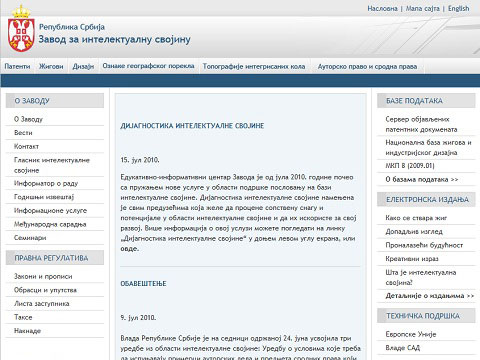Open the Дизајн menu tab

tap(83, 66)
